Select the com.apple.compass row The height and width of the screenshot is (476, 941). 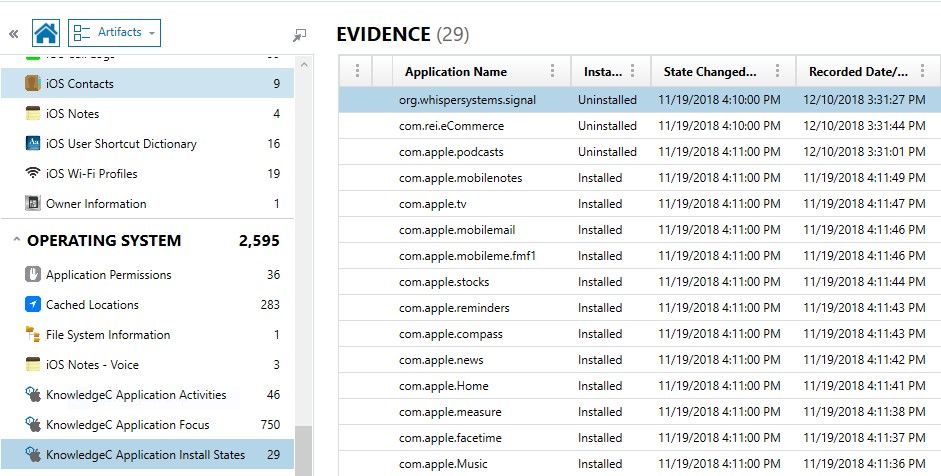click(640, 334)
